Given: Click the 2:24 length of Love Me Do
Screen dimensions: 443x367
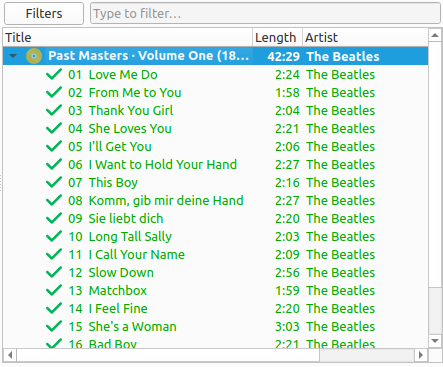Looking at the screenshot, I should coord(287,74).
